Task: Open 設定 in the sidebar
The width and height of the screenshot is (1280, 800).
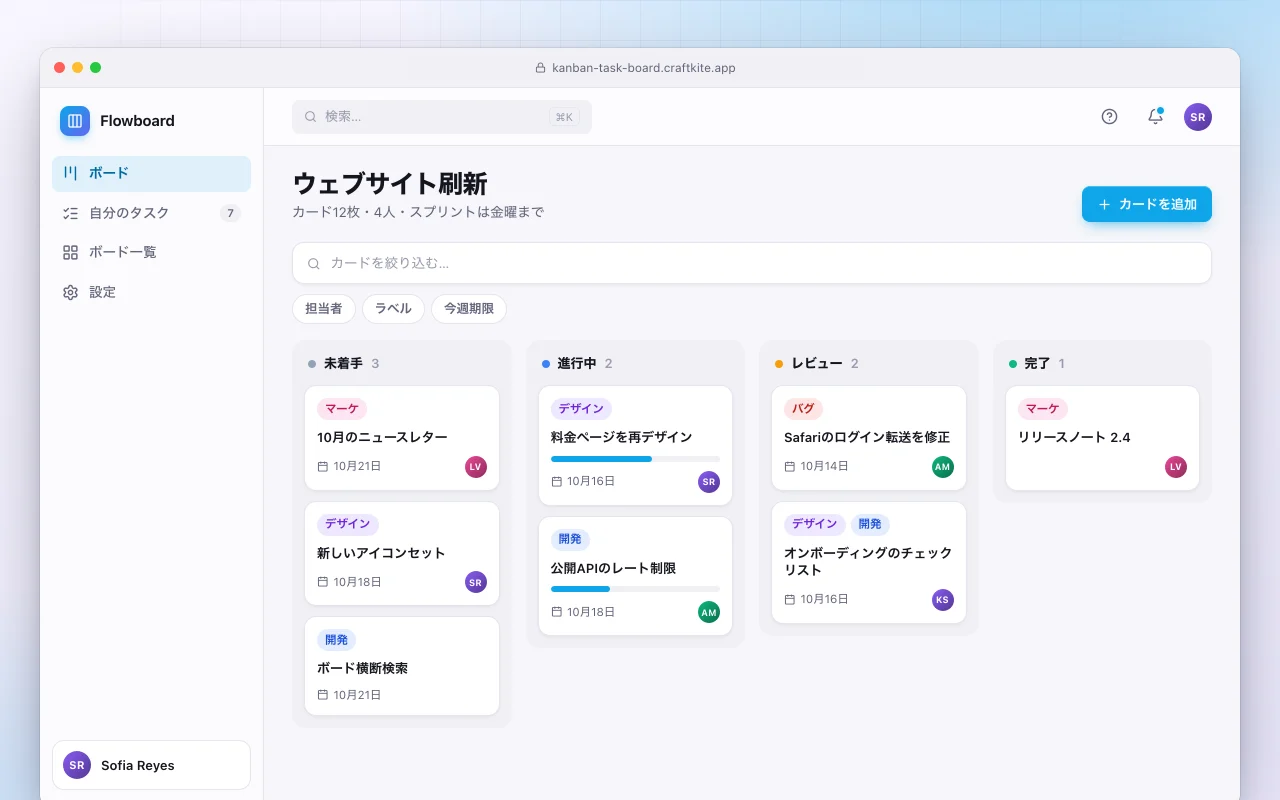Action: tap(151, 292)
